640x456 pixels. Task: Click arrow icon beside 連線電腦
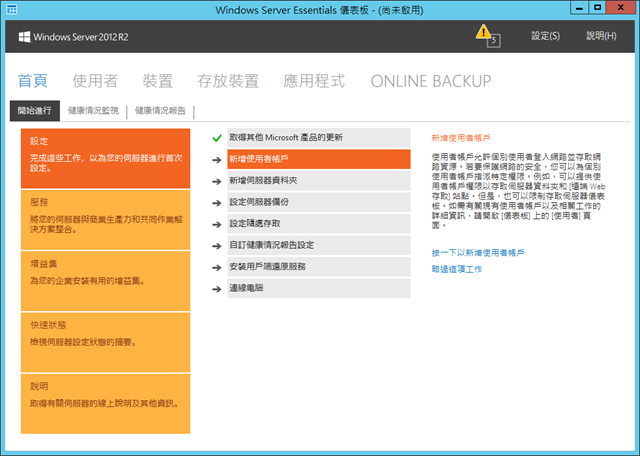217,289
